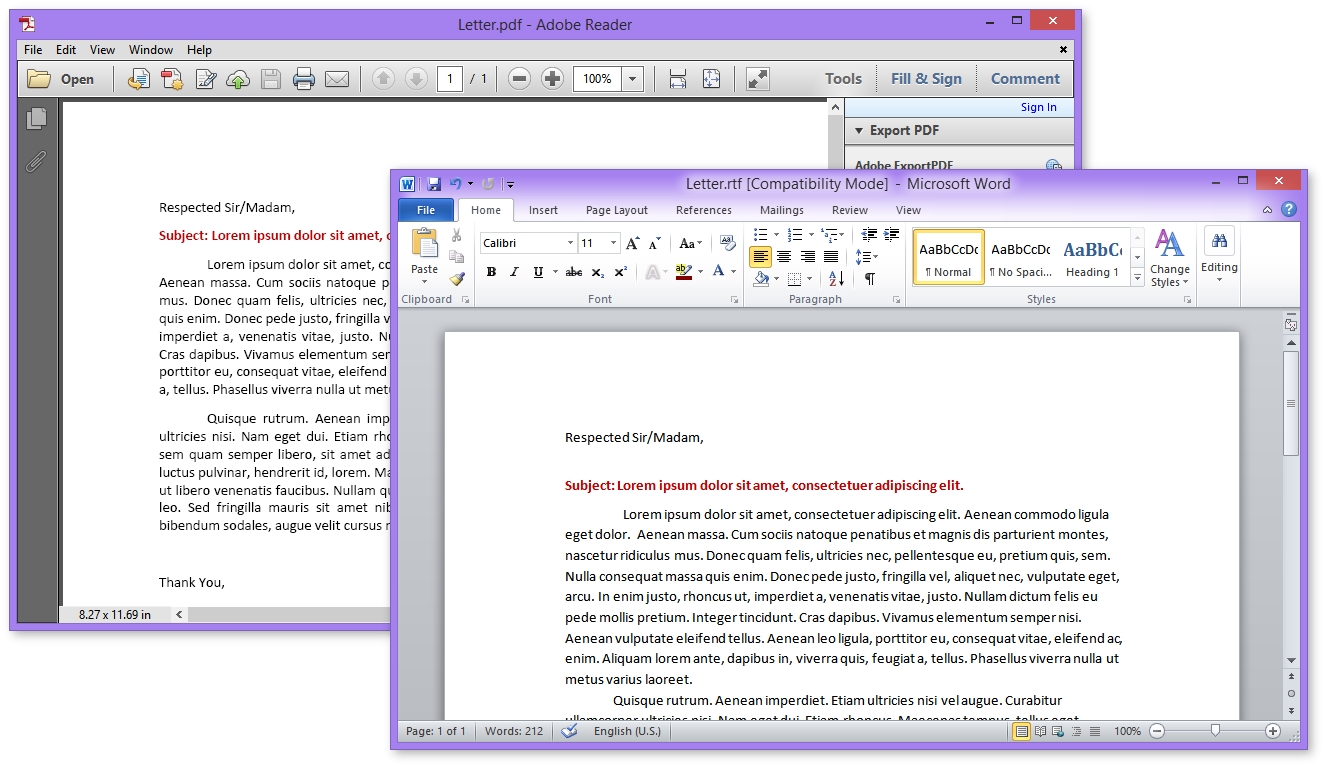Open the zoom 100% dropdown in Adobe Reader
Image resolution: width=1325 pixels, height=767 pixels.
(633, 79)
